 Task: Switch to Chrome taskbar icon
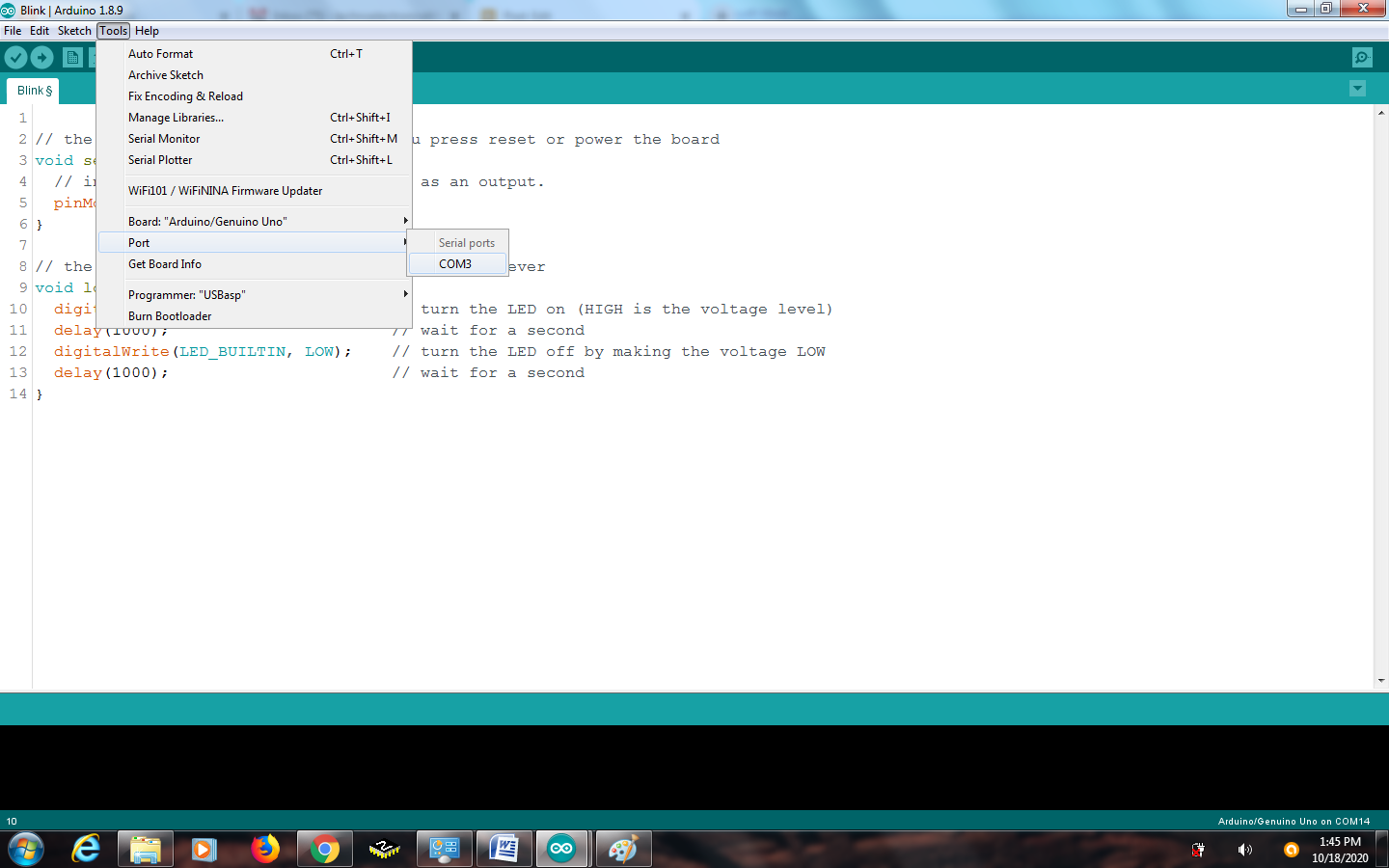325,850
